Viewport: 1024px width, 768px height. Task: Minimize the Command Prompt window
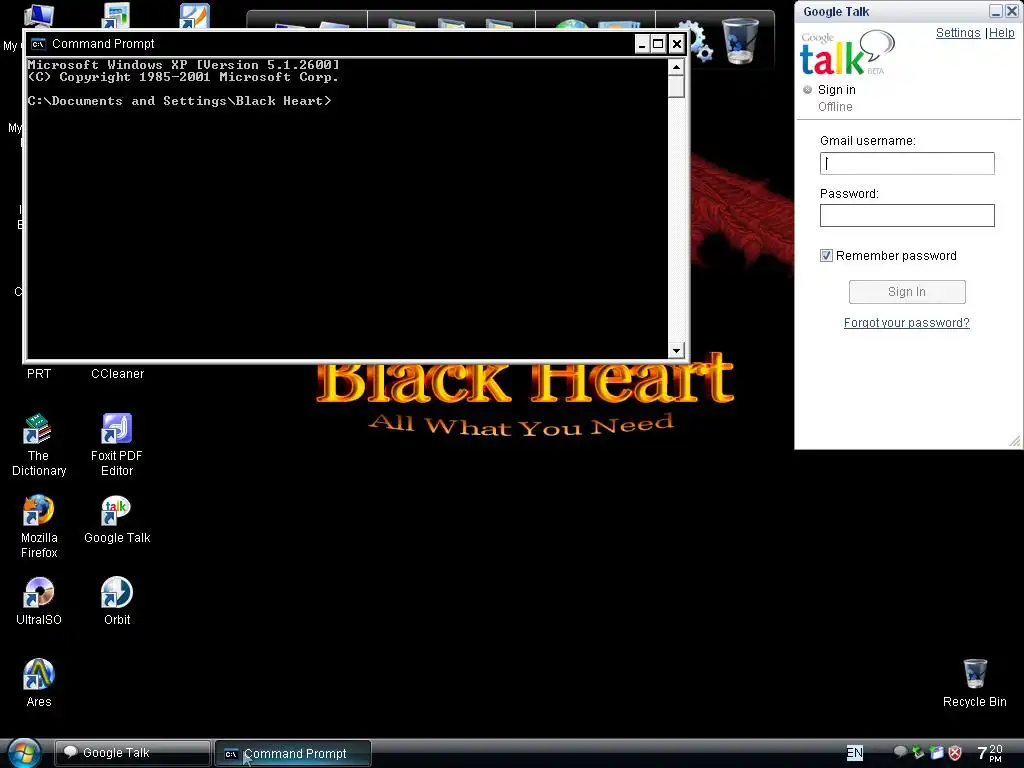pyautogui.click(x=642, y=44)
